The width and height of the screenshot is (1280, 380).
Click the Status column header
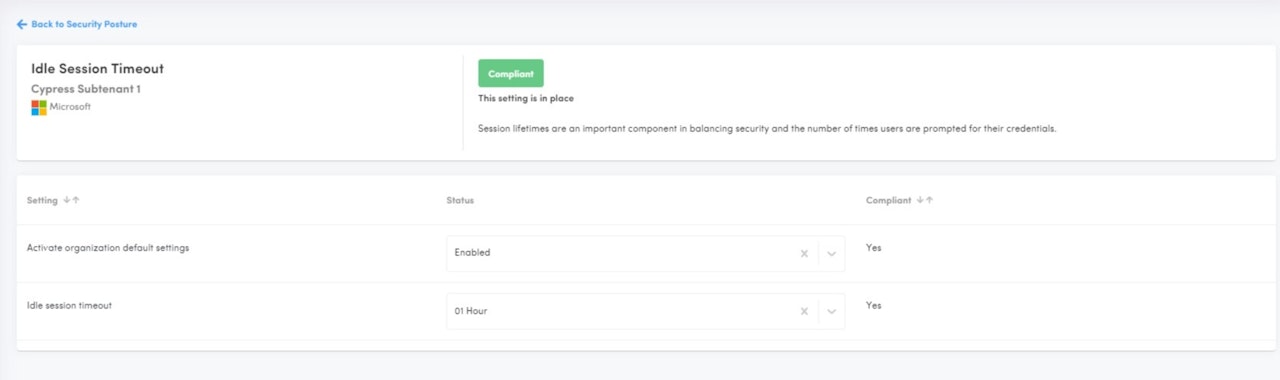point(460,200)
